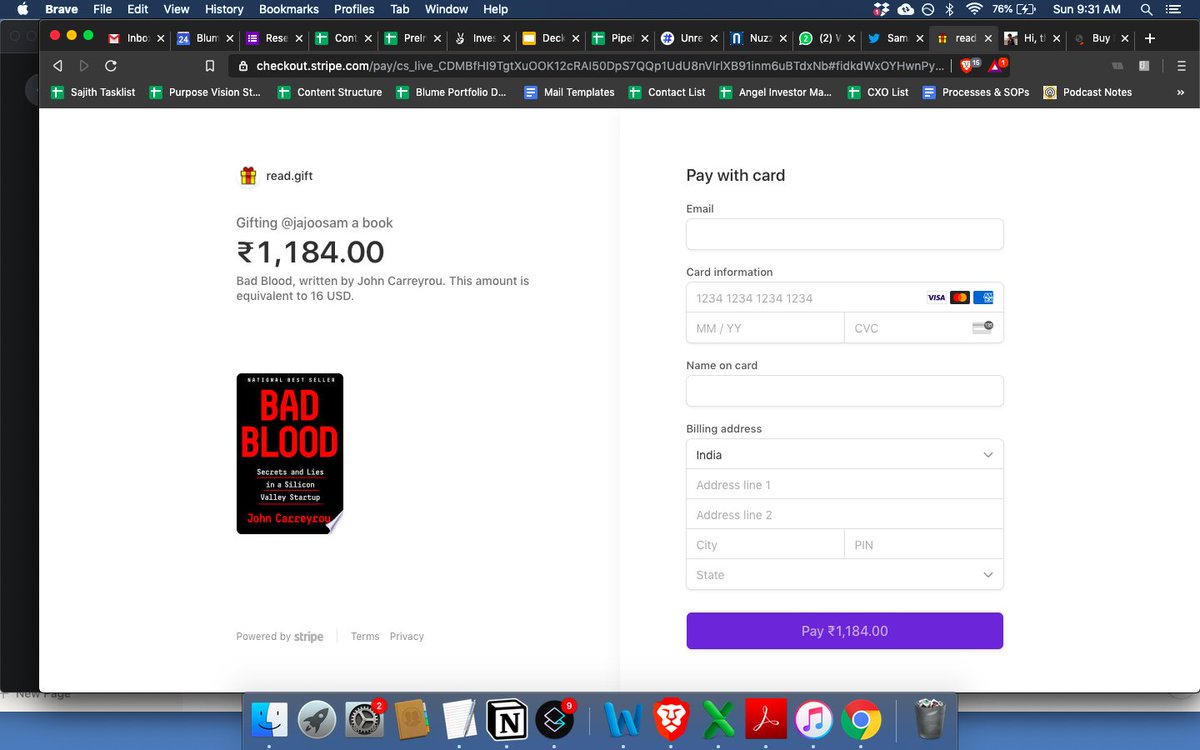Show more bookmarks via the double chevron
This screenshot has width=1200, height=750.
(1180, 92)
